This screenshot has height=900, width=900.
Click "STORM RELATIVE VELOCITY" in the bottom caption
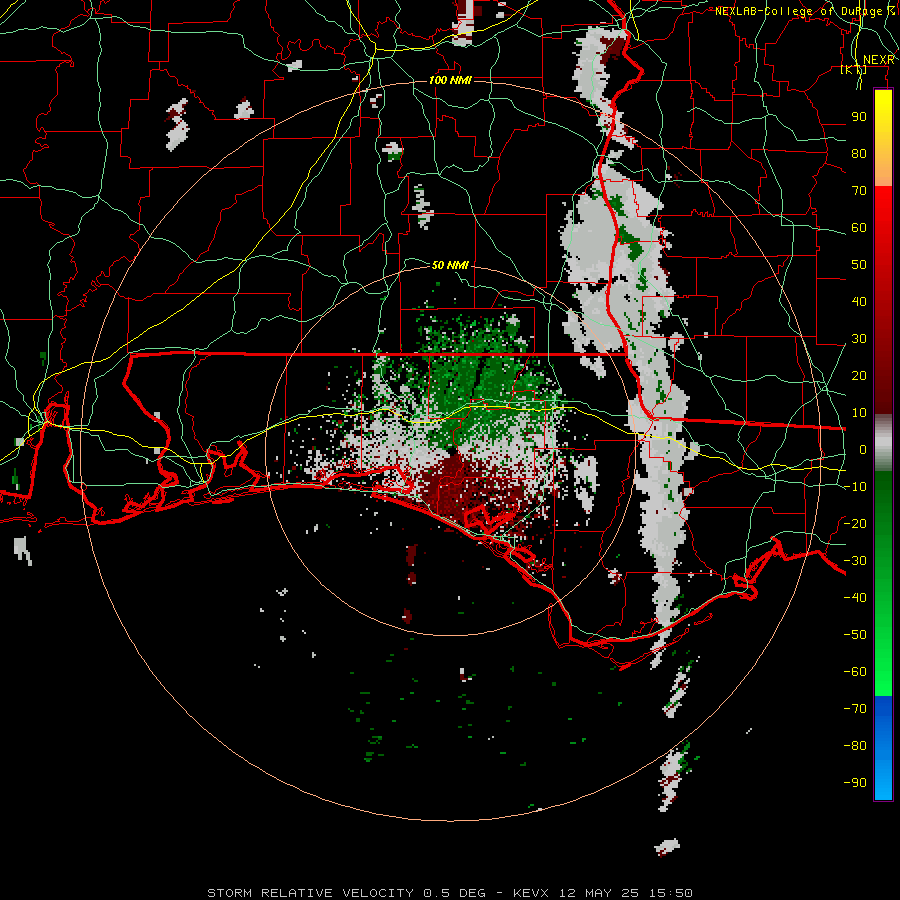[x=310, y=893]
